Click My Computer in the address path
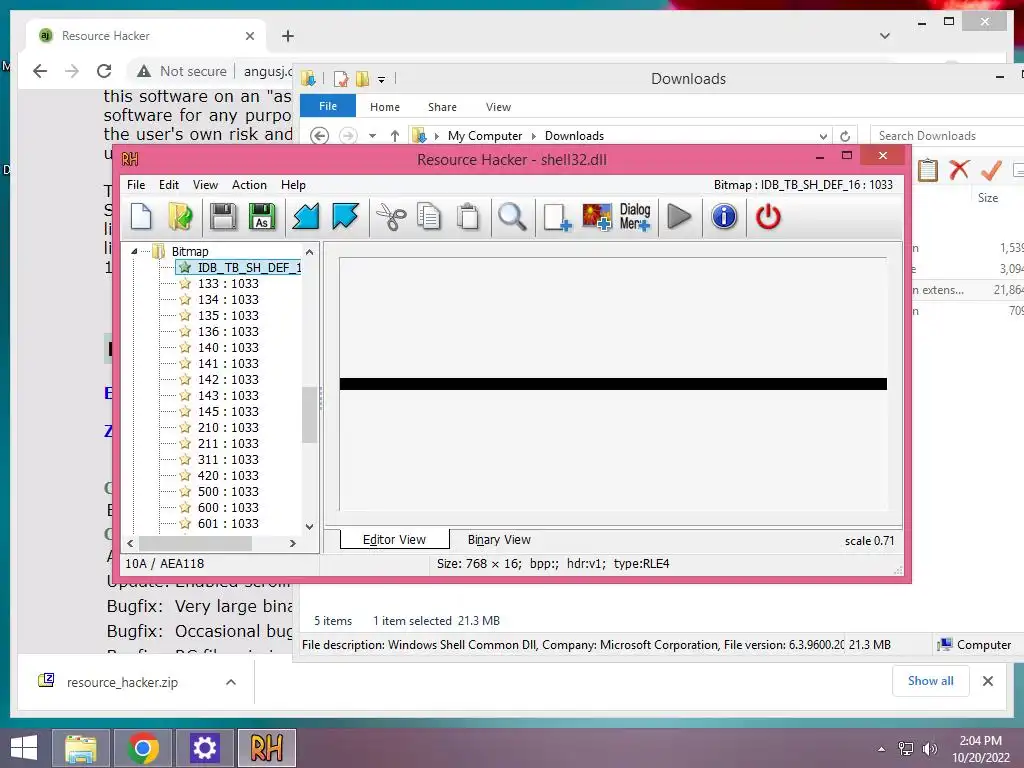 click(485, 136)
